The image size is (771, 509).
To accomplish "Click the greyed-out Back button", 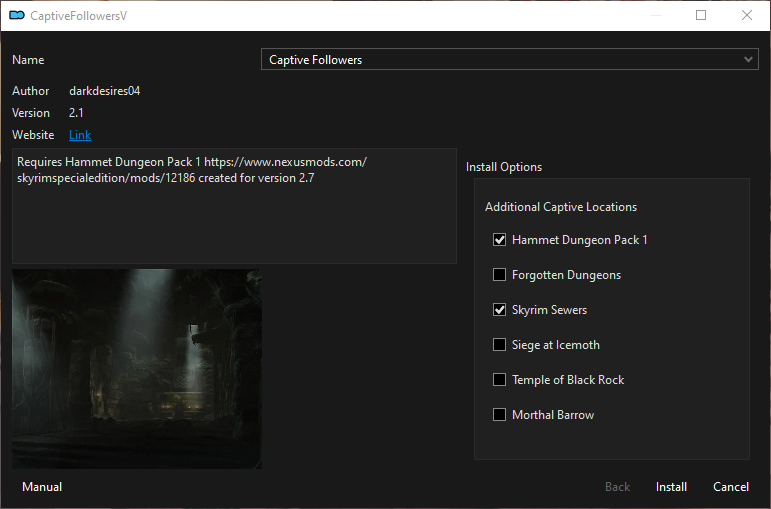I will (x=617, y=487).
